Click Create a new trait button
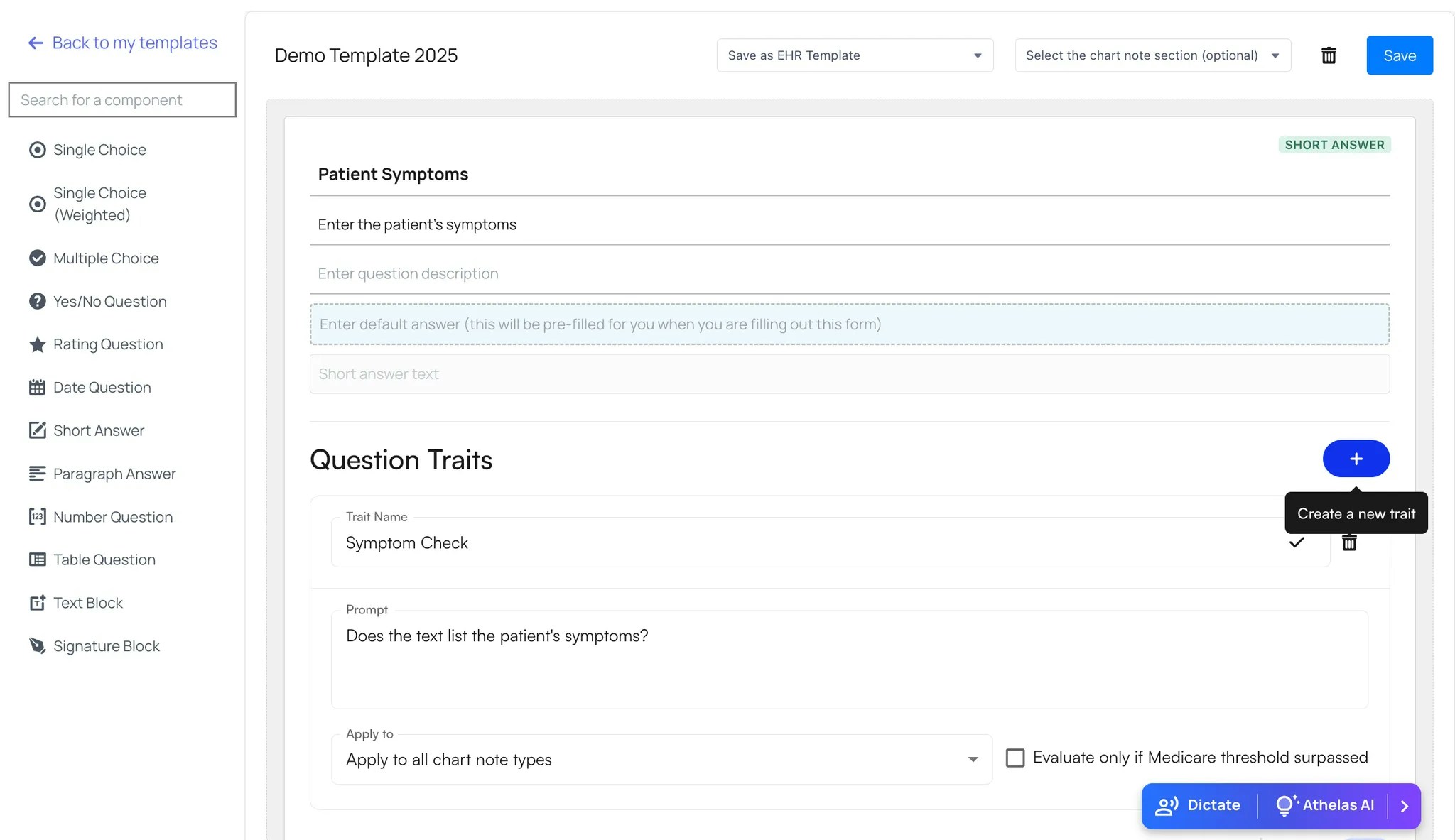This screenshot has width=1455, height=840. click(x=1356, y=459)
